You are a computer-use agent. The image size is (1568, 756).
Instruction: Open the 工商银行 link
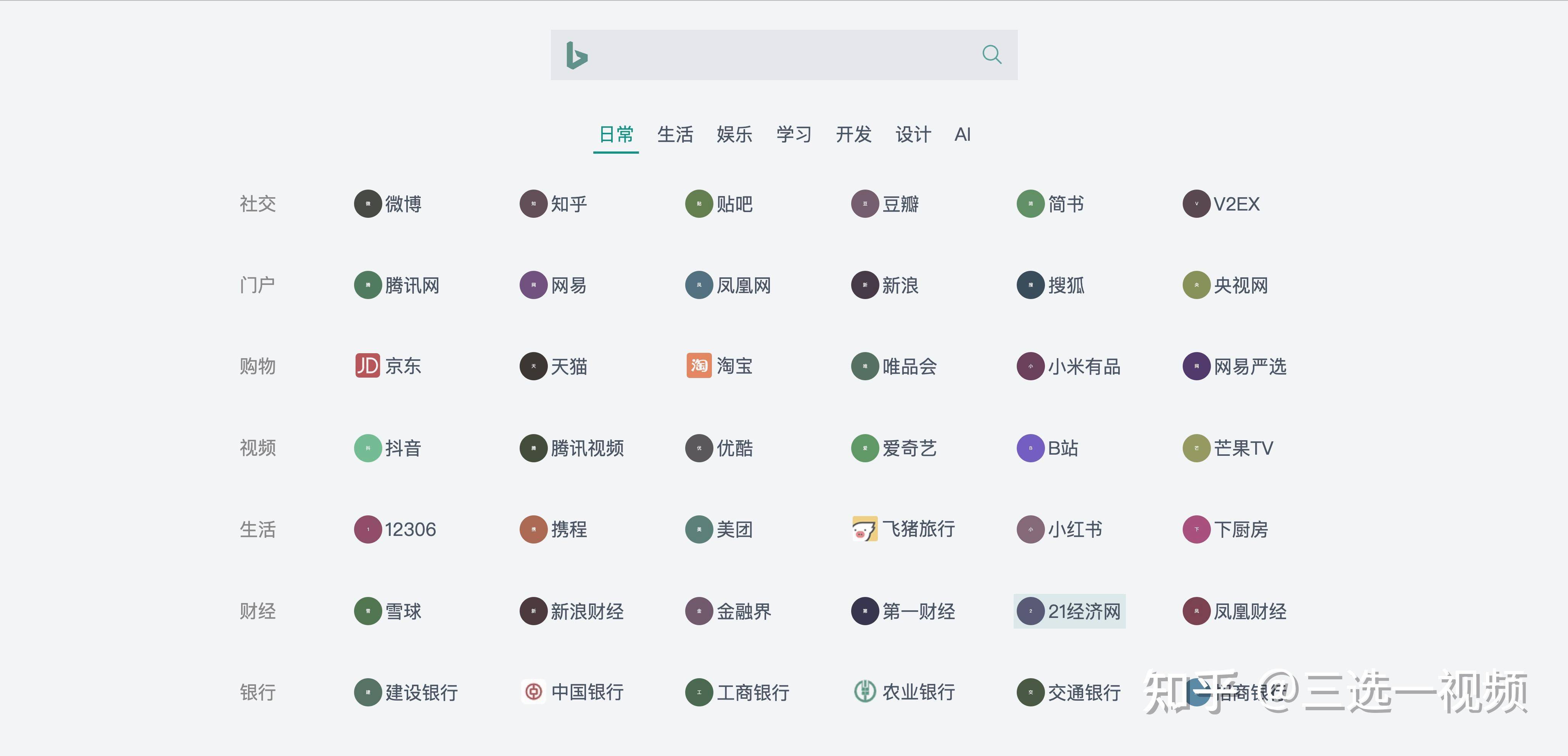click(738, 692)
